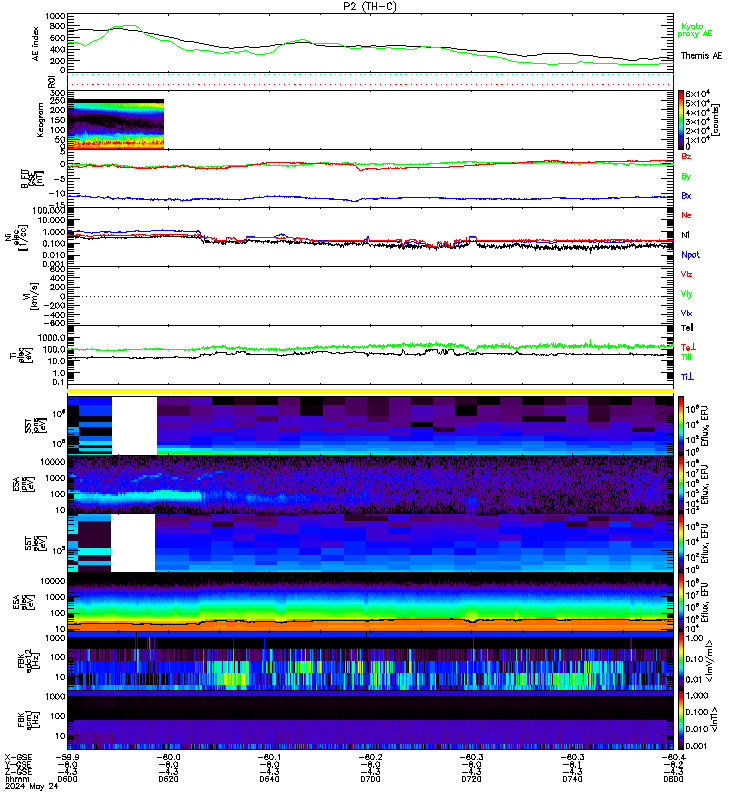750x800 pixels.
Task: Click the 0640 time tick label
Action: 269,779
